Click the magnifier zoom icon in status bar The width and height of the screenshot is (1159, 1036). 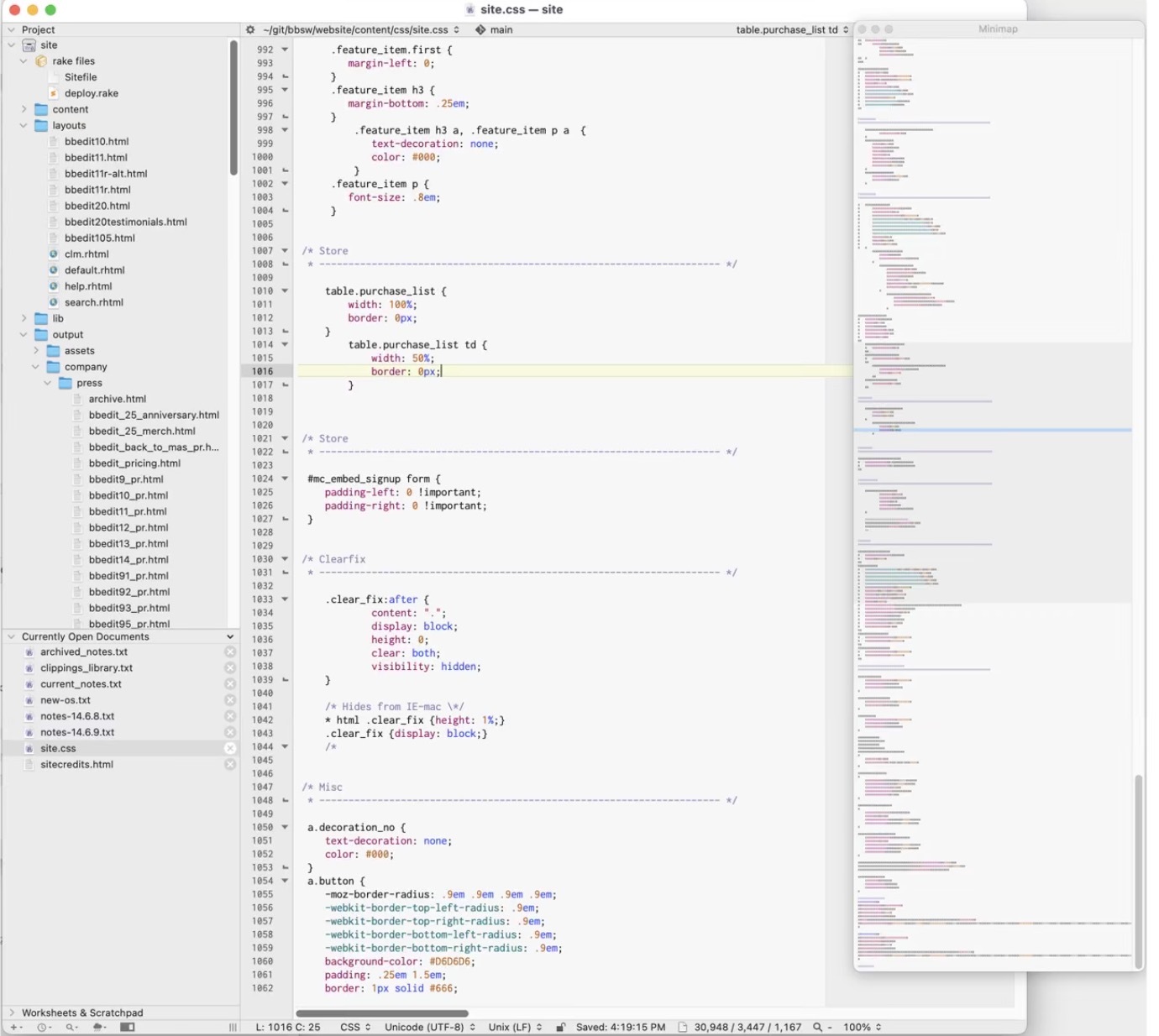click(x=817, y=1027)
